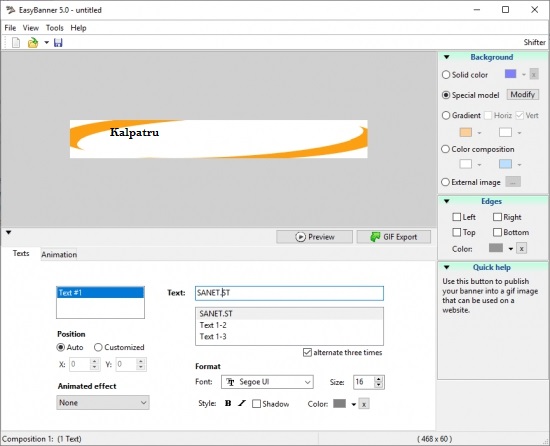
Task: Toggle italic text style
Action: pos(242,403)
